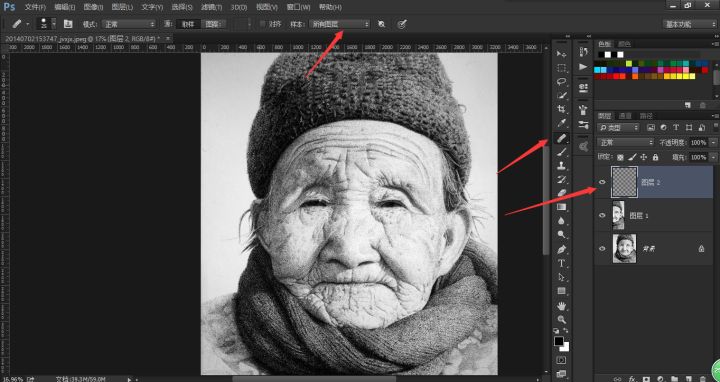Create new adjustment layer

click(x=660, y=378)
